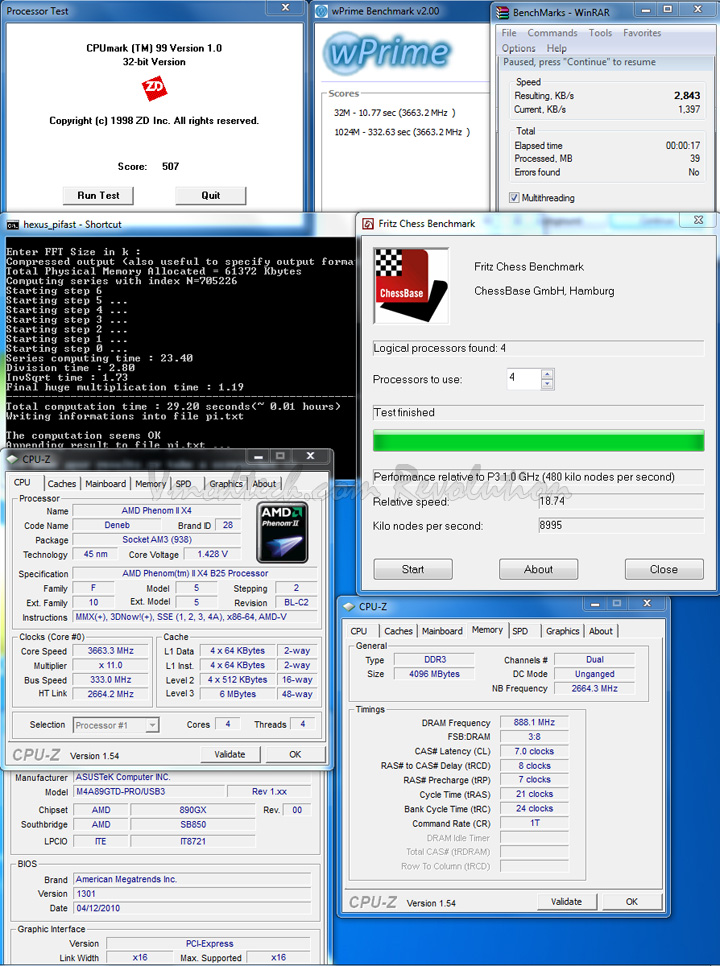This screenshot has width=720, height=966.
Task: Click the ChessBase logo image
Action: [x=411, y=286]
